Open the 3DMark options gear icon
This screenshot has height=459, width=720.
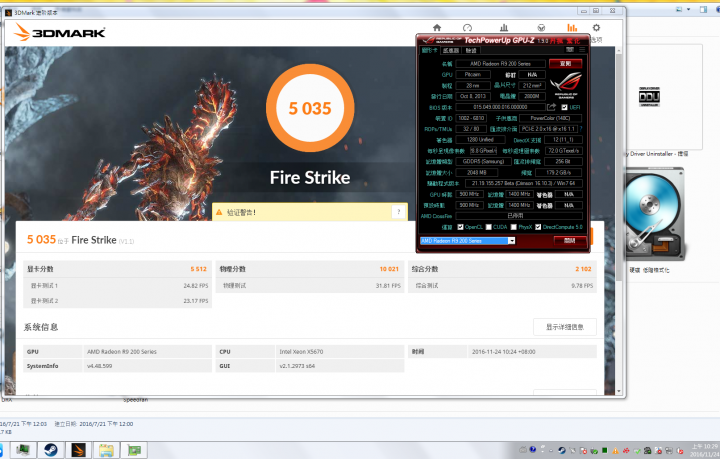[x=596, y=28]
